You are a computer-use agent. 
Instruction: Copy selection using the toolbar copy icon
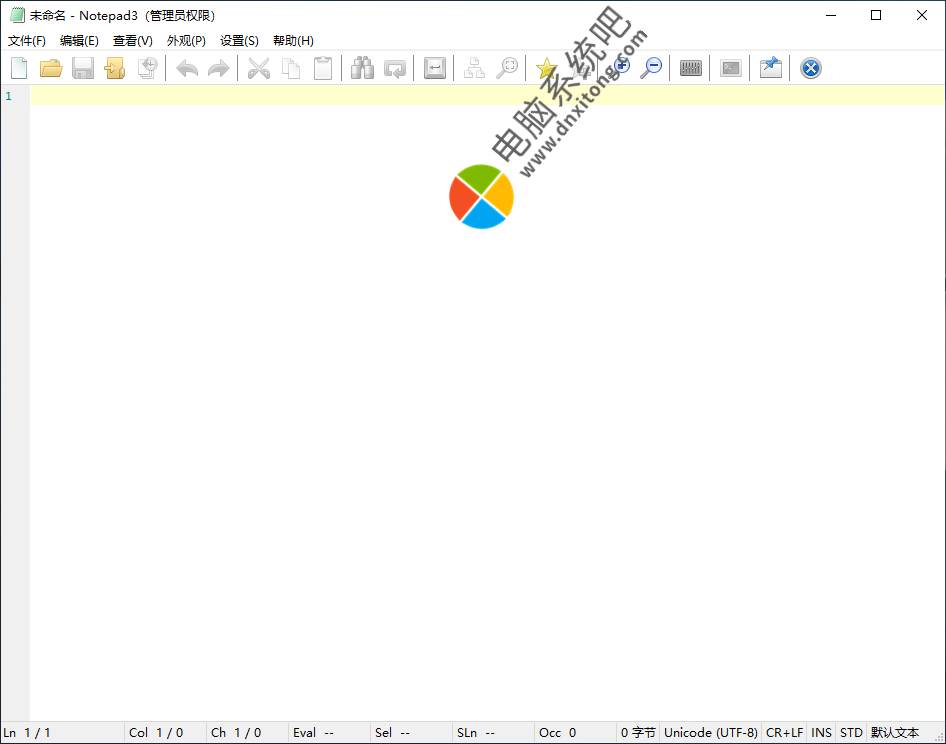[x=291, y=68]
